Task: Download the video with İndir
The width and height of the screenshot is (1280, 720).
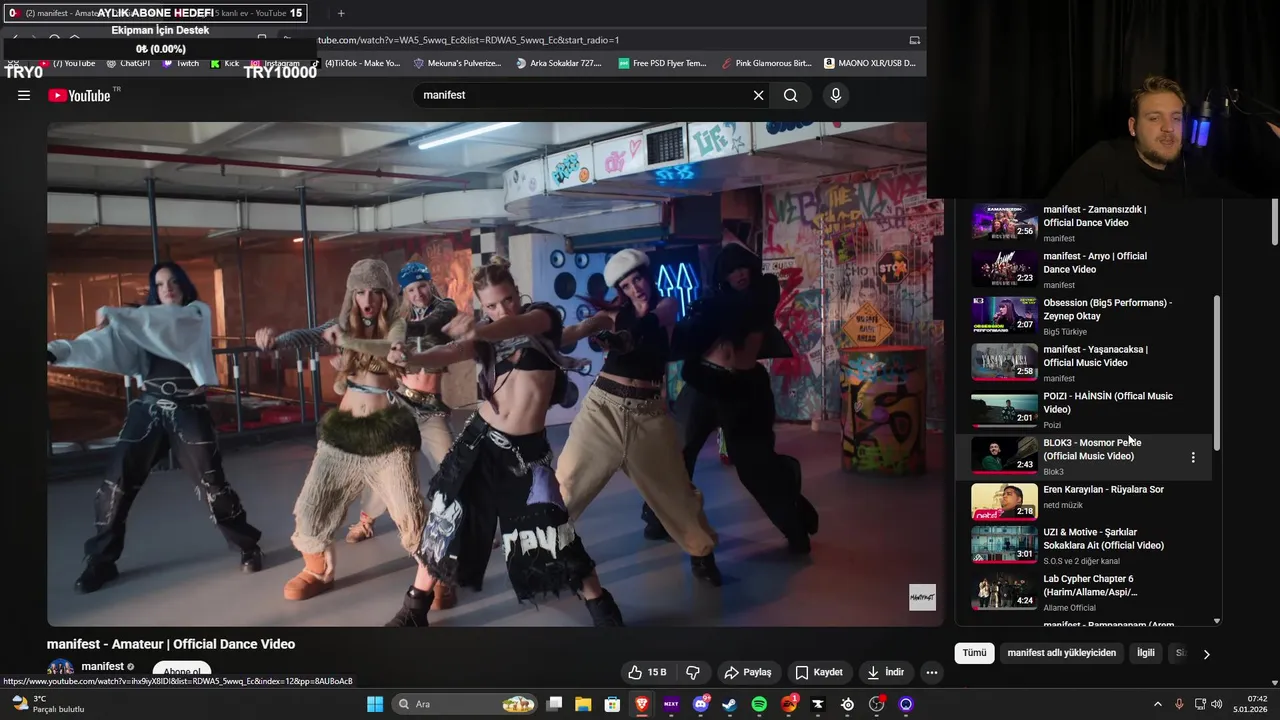Action: click(886, 672)
